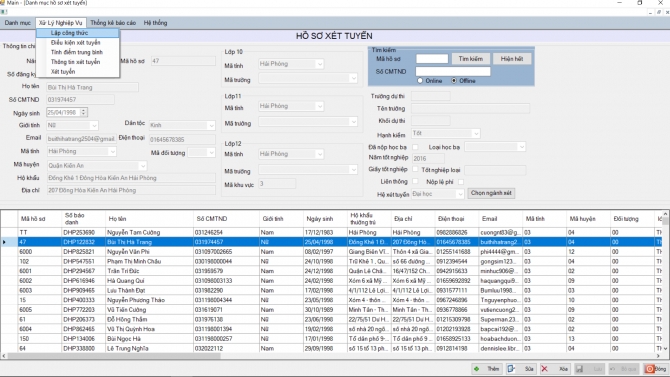Open the Thống kê báo cáo menu
This screenshot has width=670, height=377.
coord(113,23)
